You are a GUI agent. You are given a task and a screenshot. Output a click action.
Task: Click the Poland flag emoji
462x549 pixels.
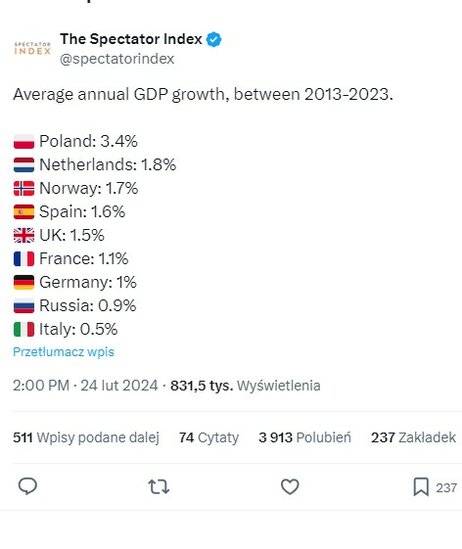[x=24, y=141]
